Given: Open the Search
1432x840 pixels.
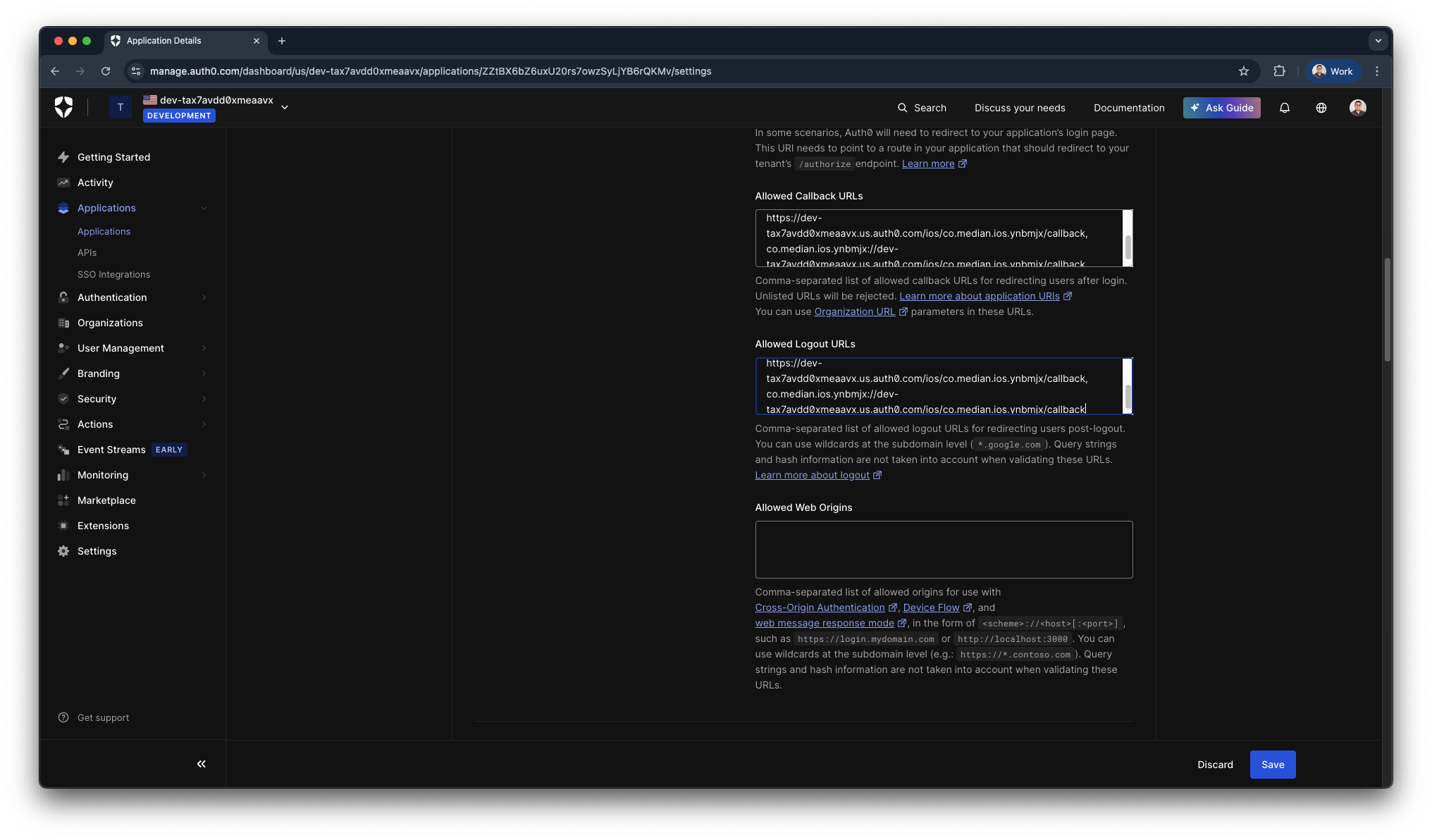Looking at the screenshot, I should coord(922,108).
